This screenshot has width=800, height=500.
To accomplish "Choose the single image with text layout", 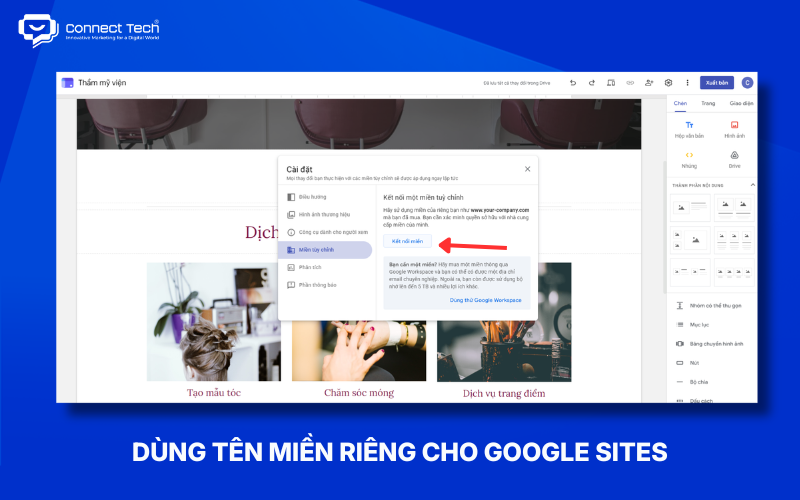I will click(x=690, y=208).
